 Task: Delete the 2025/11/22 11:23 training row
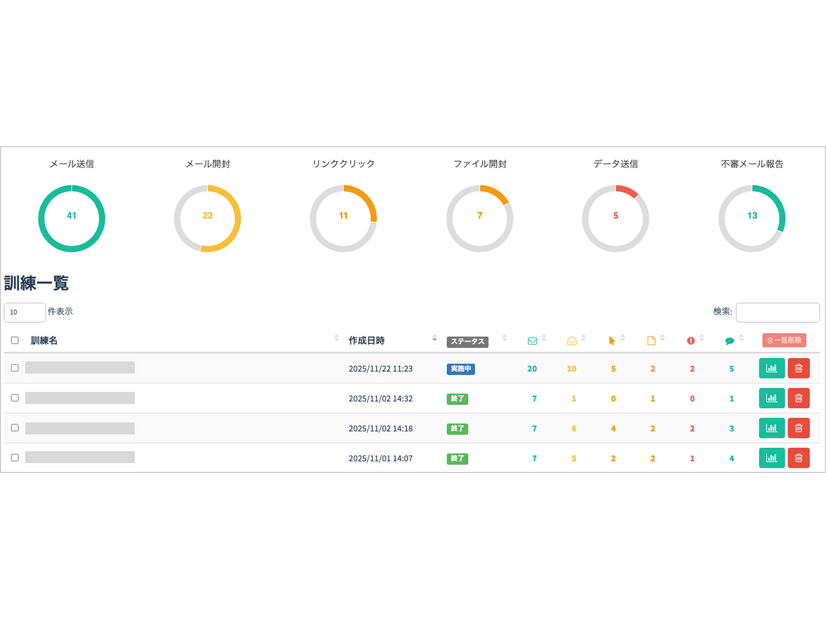point(798,368)
